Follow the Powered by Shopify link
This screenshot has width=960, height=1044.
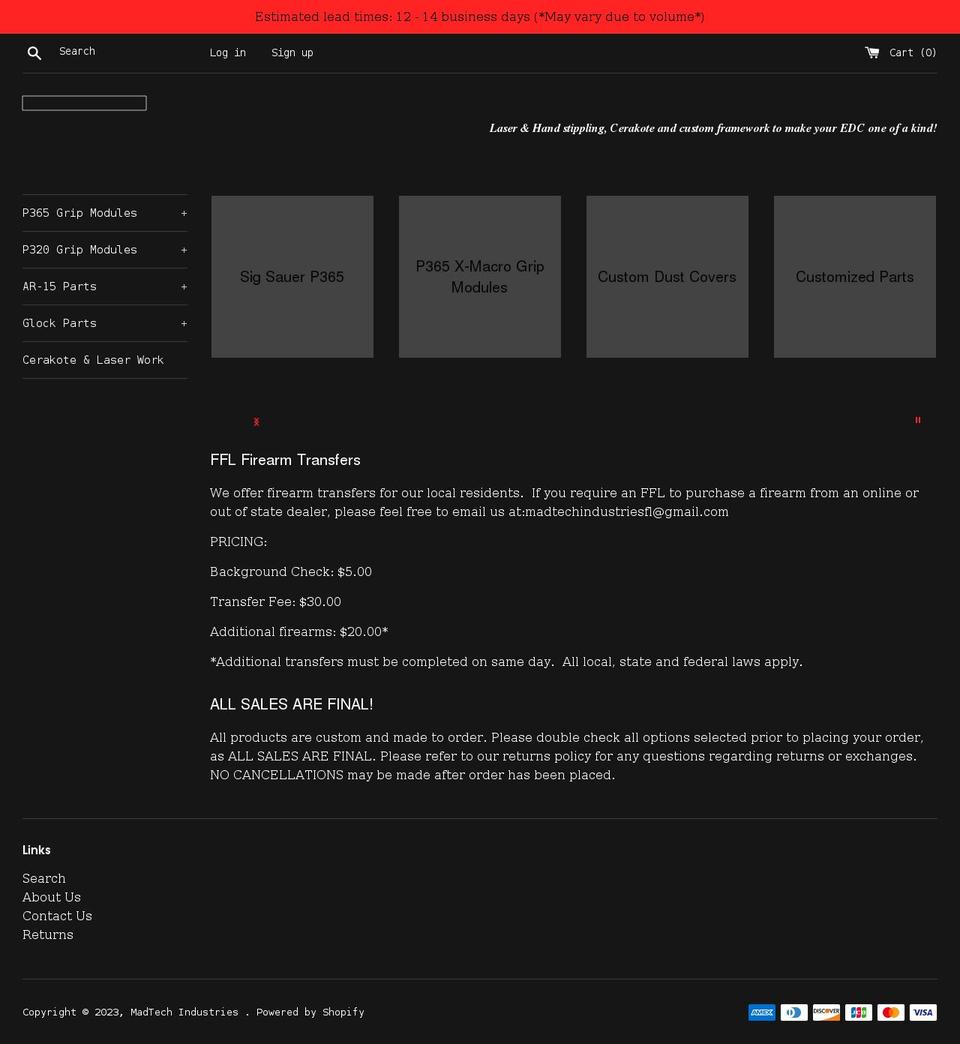[x=310, y=1012]
